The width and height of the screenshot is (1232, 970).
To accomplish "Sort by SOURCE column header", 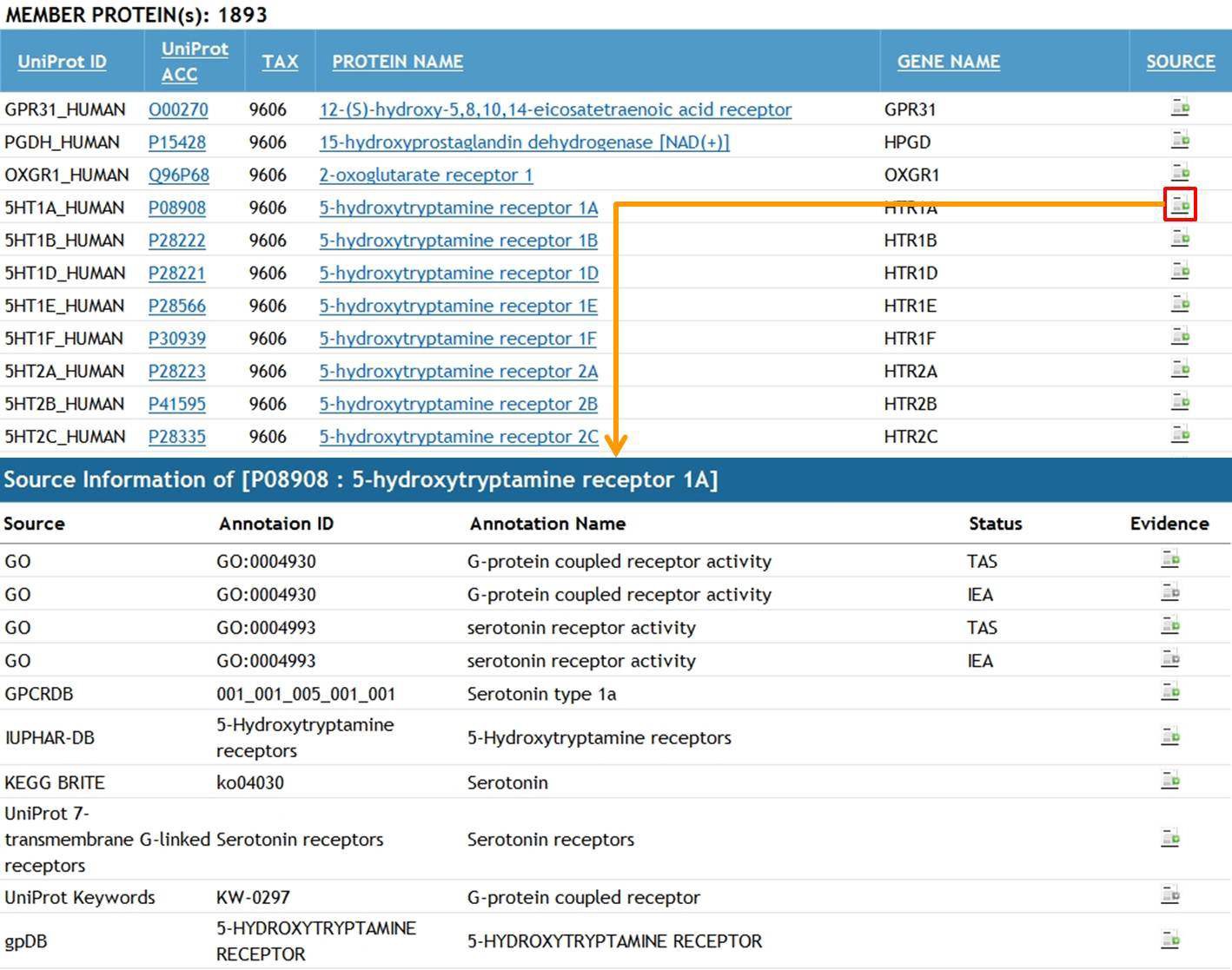I will tap(1180, 62).
